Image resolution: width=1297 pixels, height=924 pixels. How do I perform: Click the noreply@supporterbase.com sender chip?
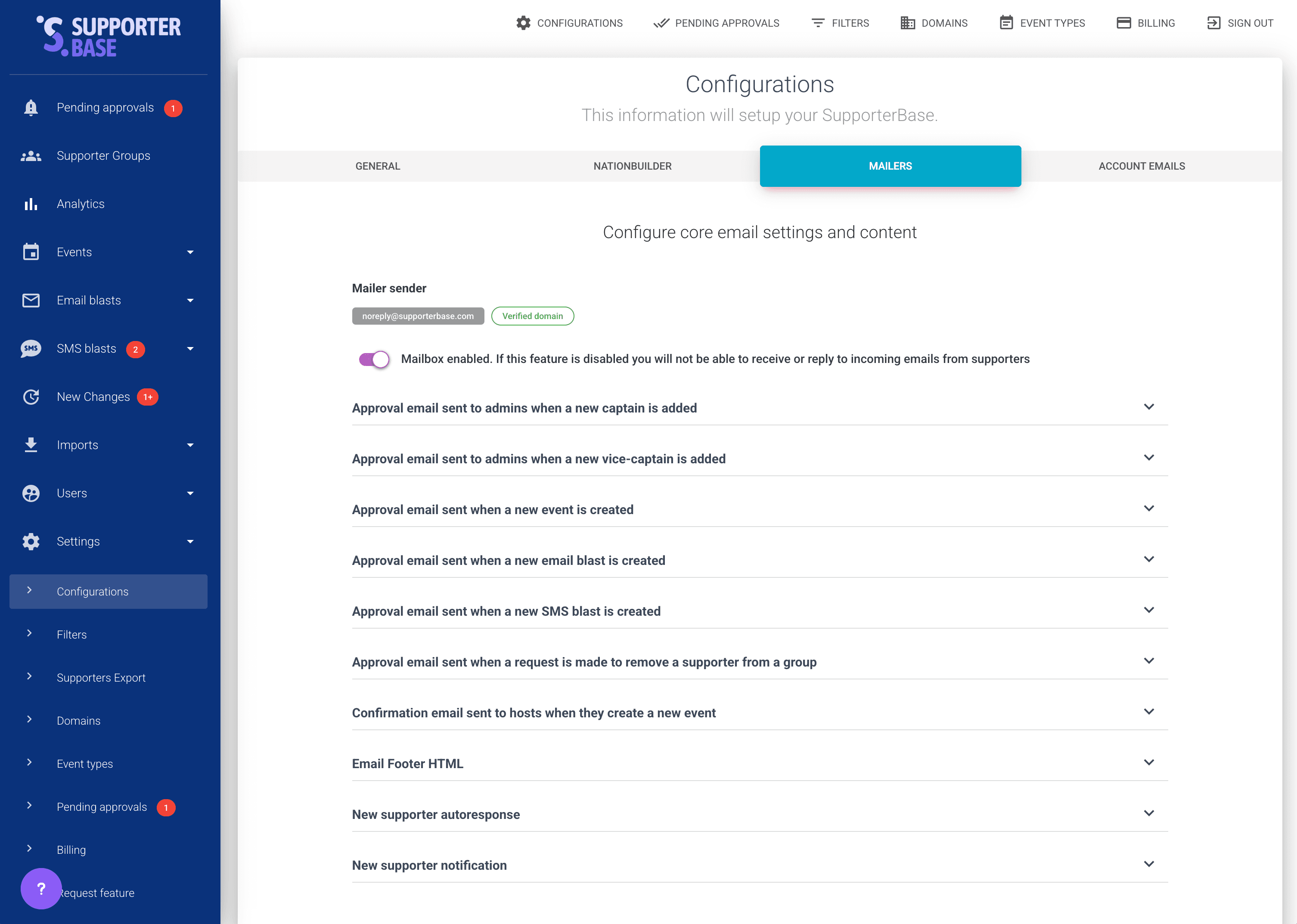click(418, 316)
